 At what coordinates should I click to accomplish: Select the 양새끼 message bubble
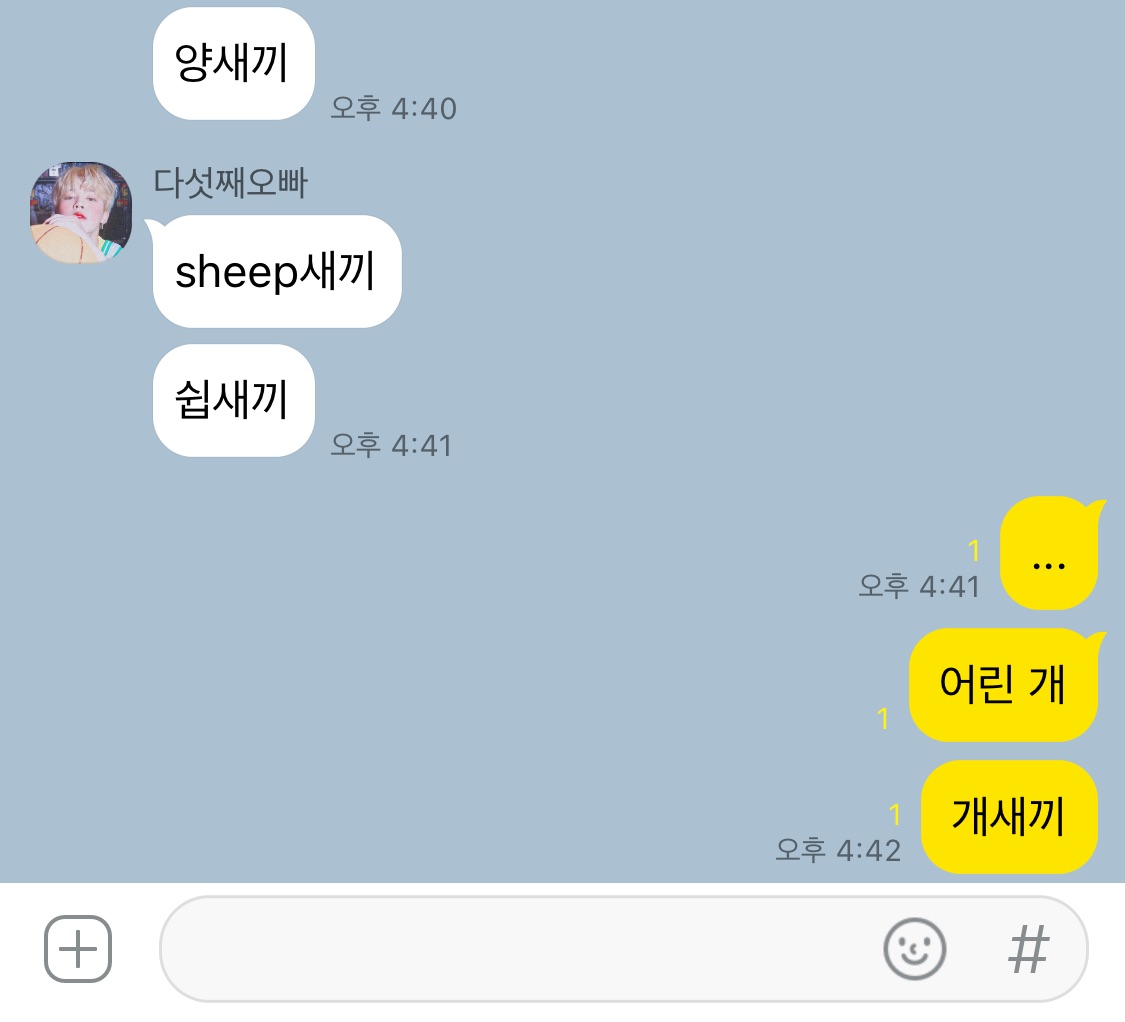[x=234, y=64]
